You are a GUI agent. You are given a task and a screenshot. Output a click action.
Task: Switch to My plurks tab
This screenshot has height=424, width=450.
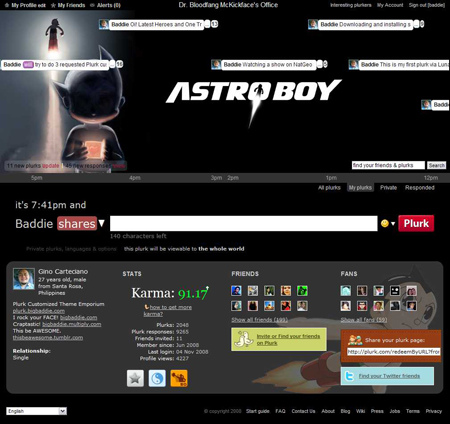(360, 188)
